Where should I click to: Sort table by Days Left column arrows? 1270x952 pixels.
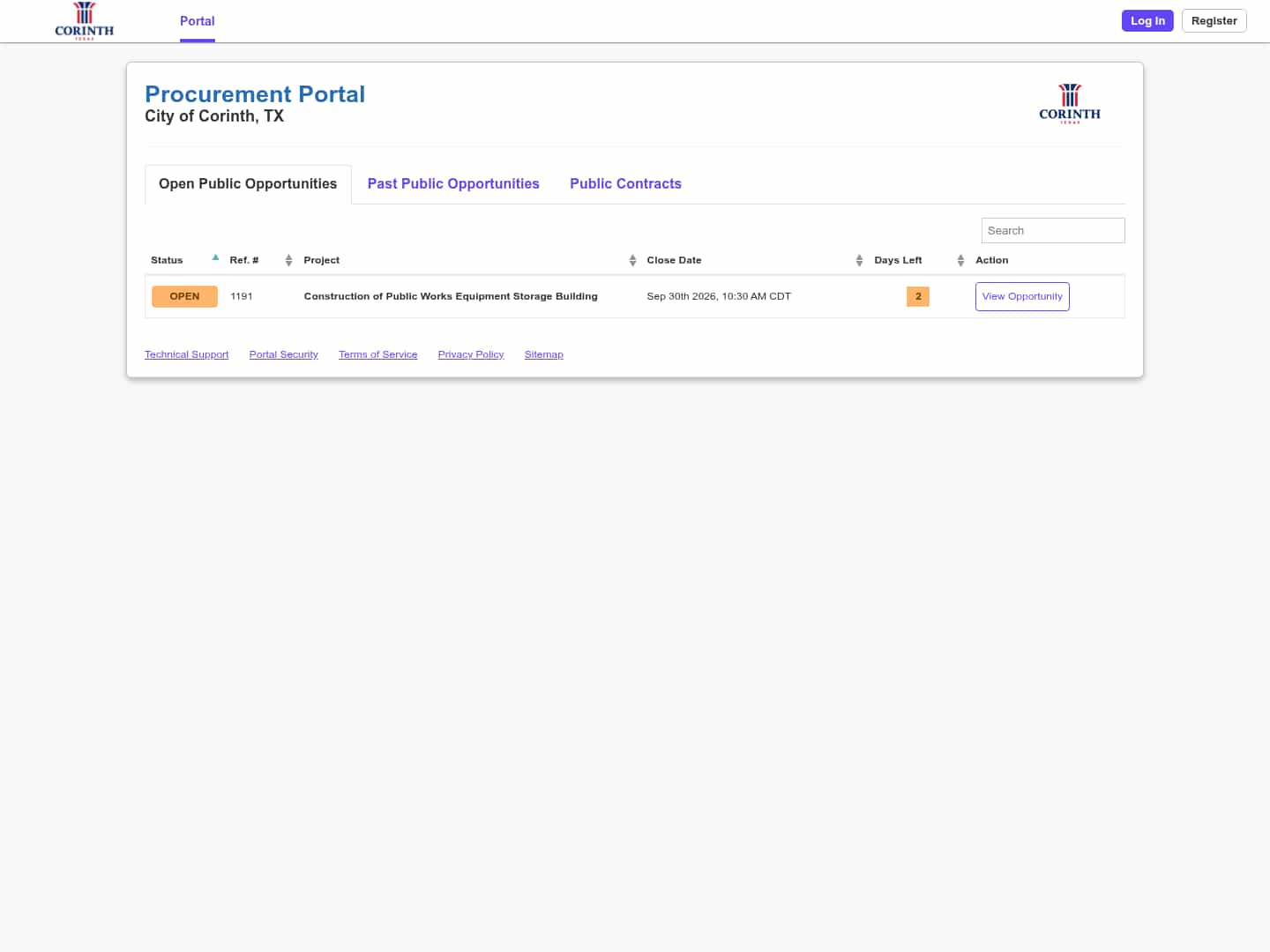(960, 260)
